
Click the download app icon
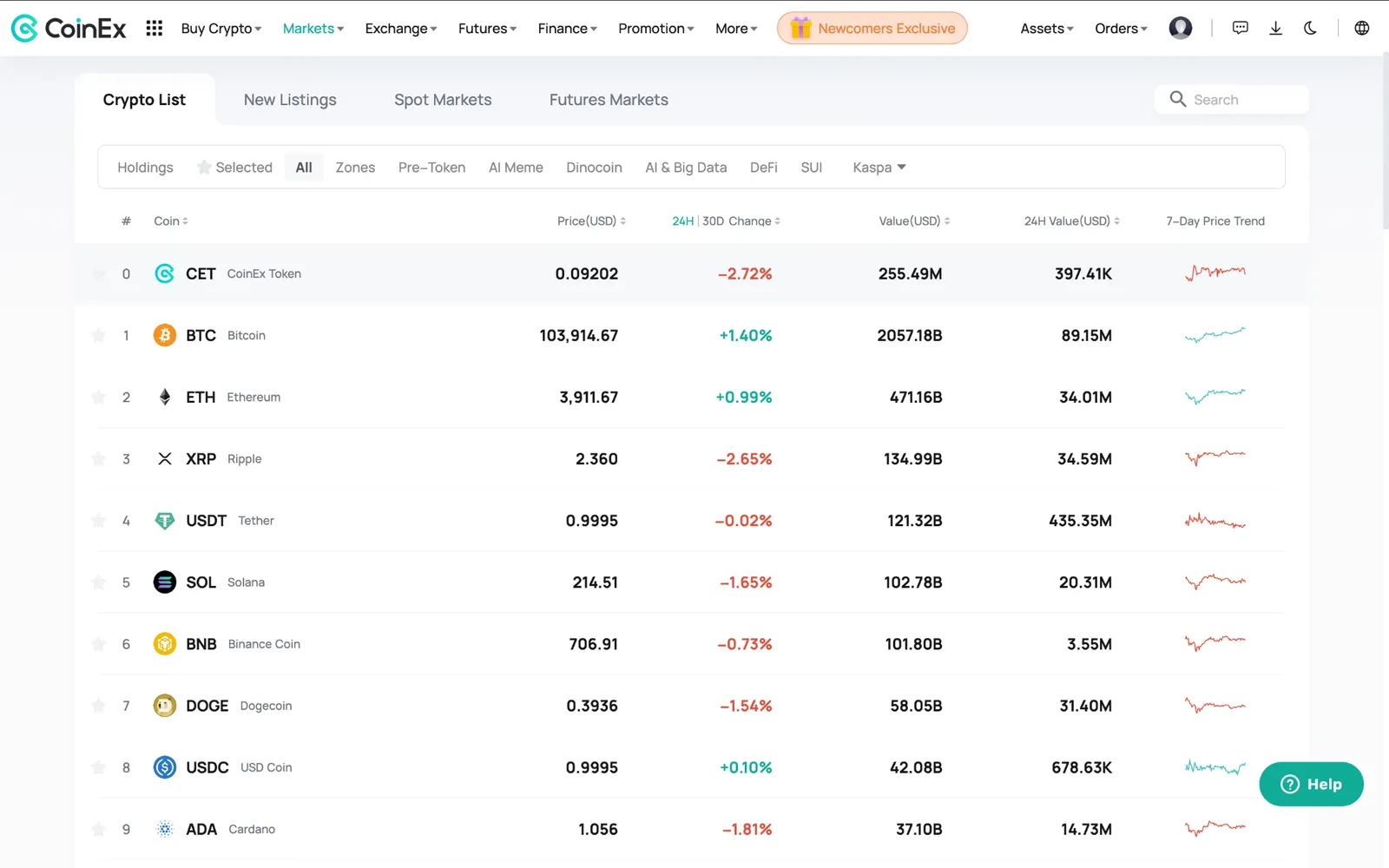[1275, 29]
